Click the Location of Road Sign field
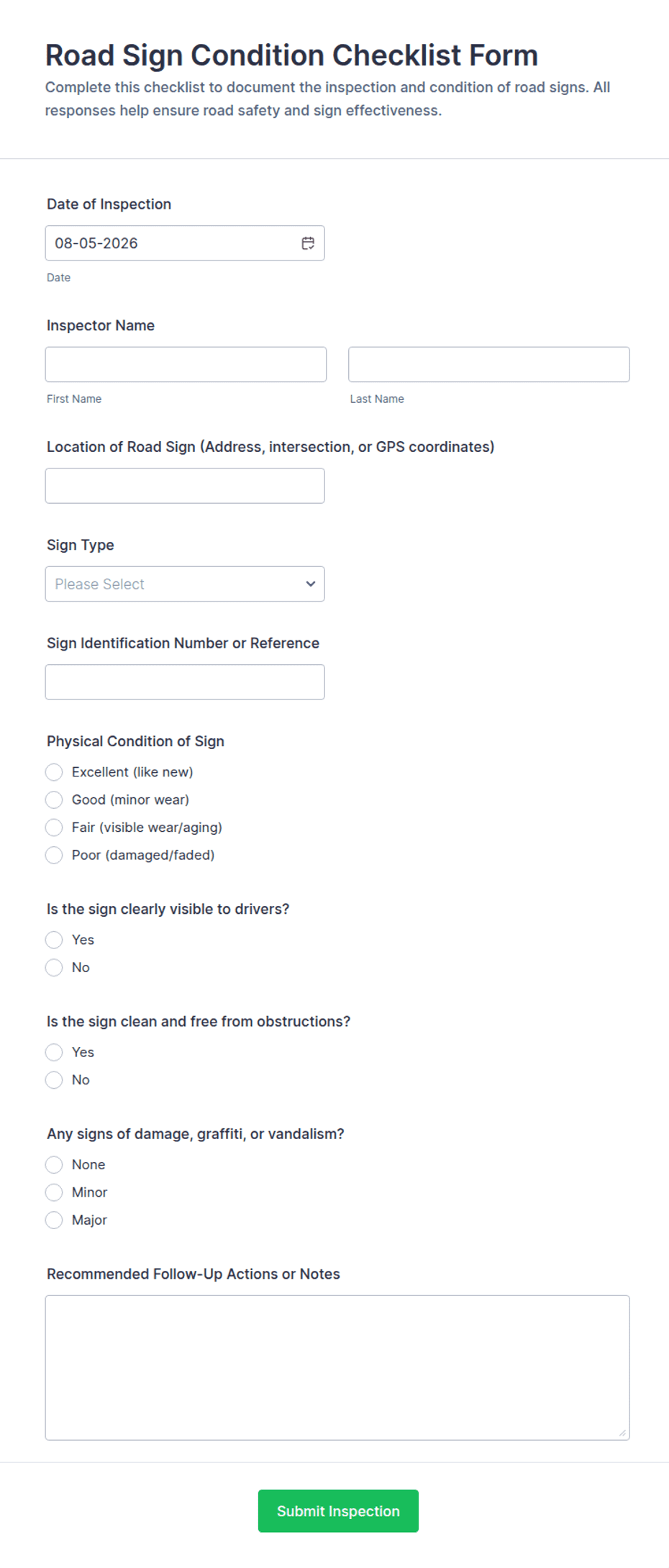The width and height of the screenshot is (669, 1568). click(x=185, y=486)
